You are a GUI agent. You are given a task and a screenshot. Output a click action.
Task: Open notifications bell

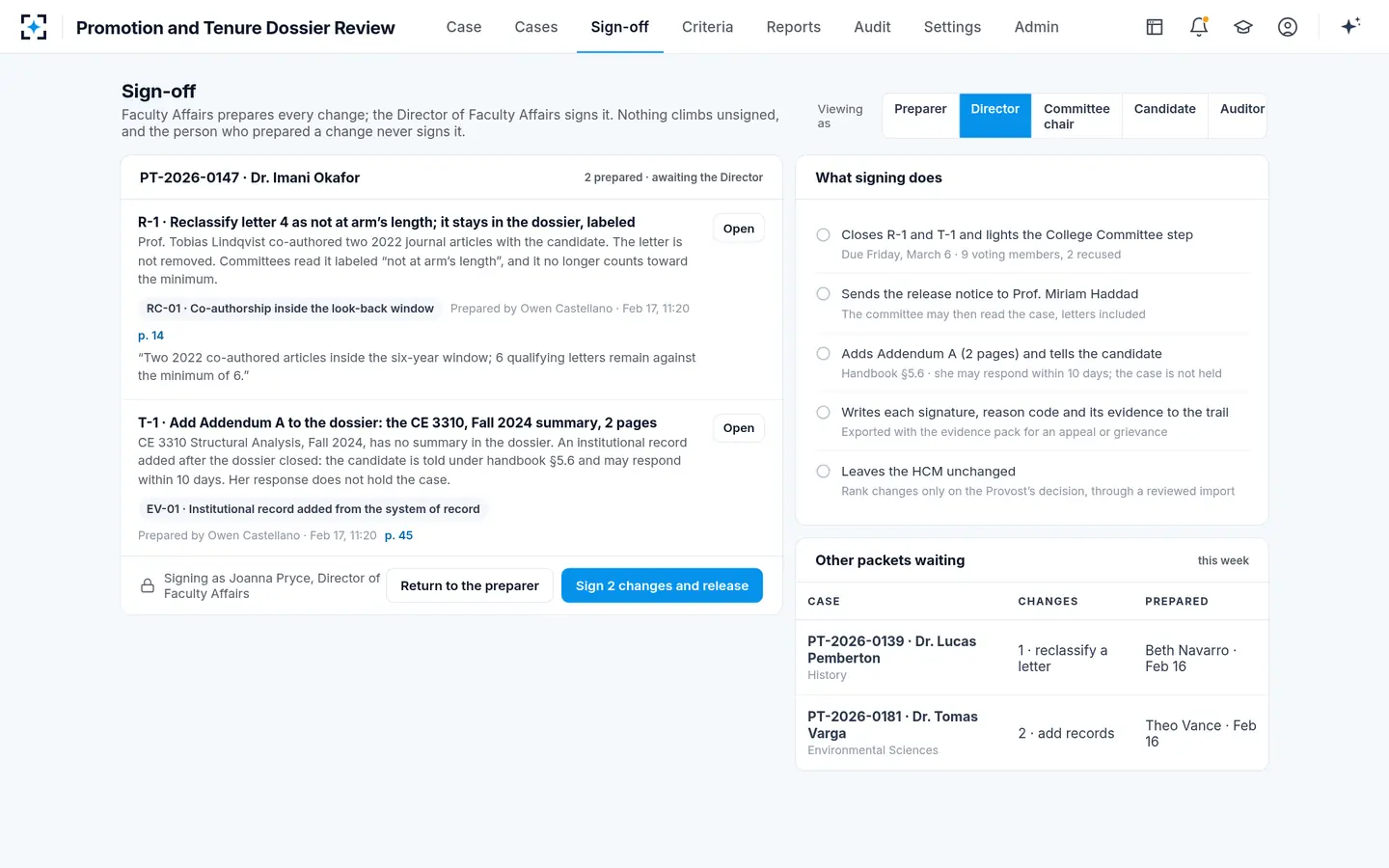coord(1199,27)
